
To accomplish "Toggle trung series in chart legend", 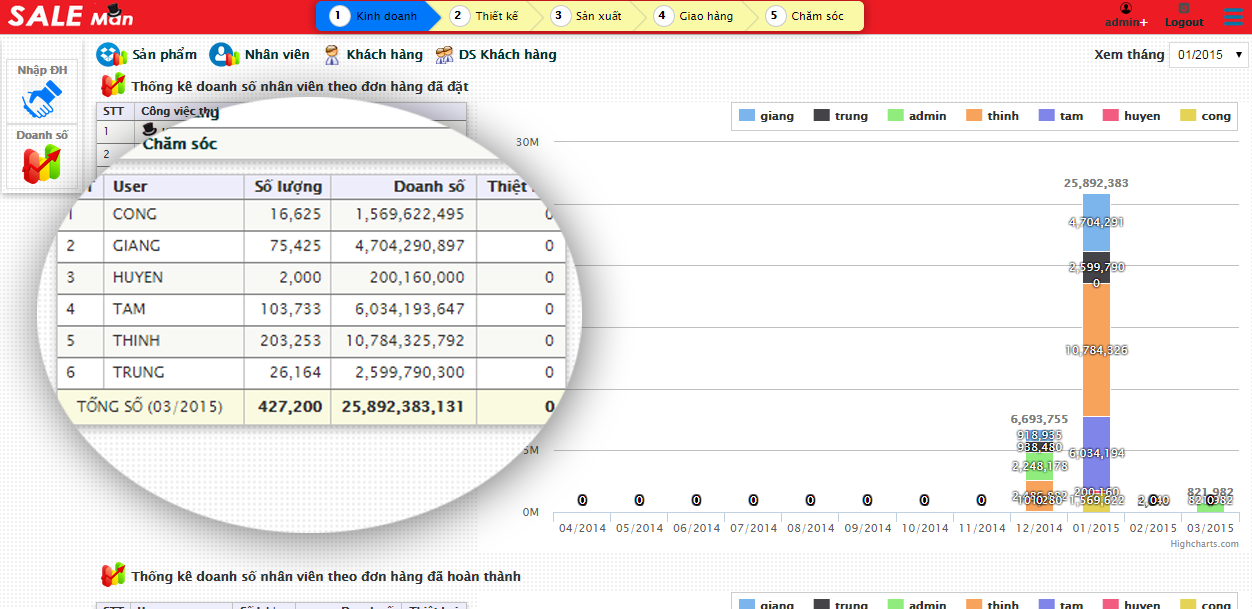I will (840, 116).
